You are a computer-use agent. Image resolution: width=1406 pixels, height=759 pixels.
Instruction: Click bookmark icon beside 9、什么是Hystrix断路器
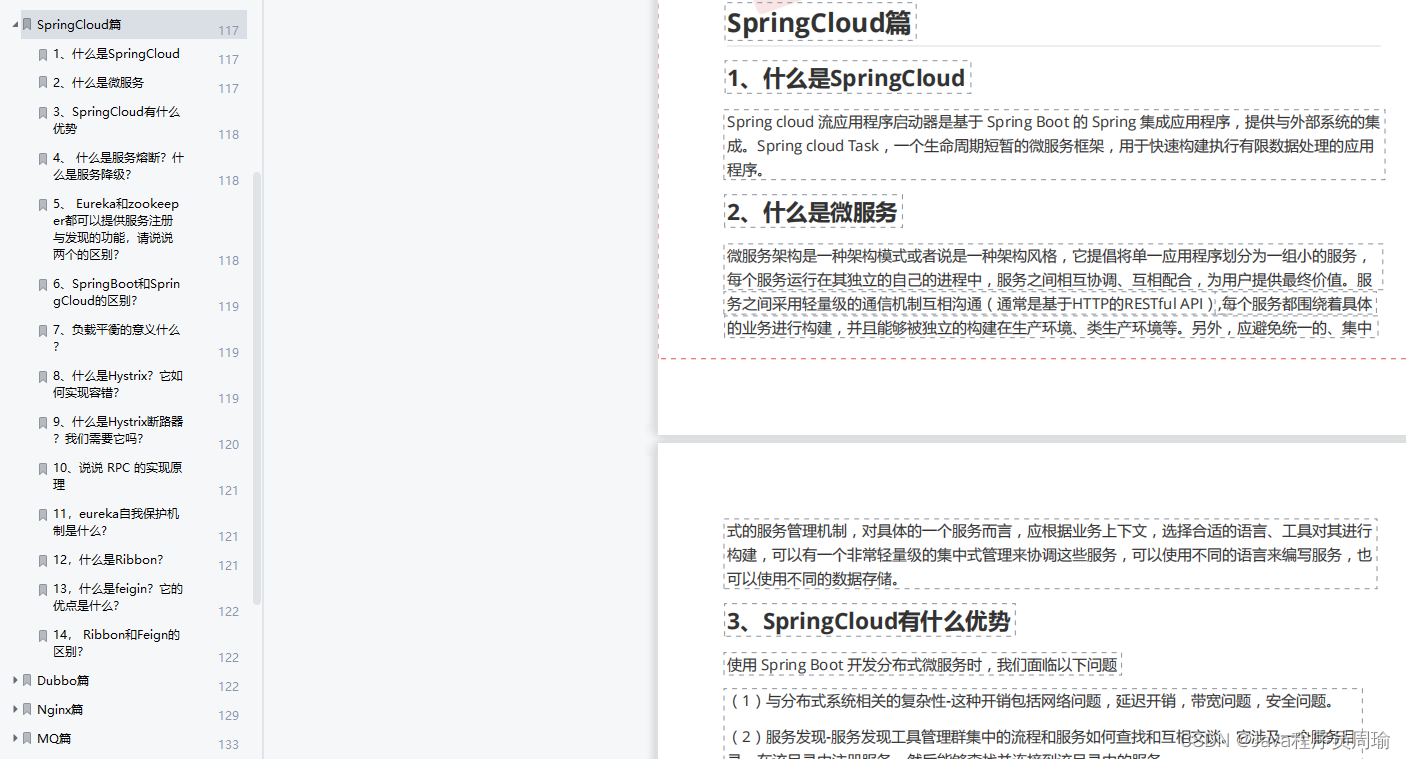coord(43,422)
